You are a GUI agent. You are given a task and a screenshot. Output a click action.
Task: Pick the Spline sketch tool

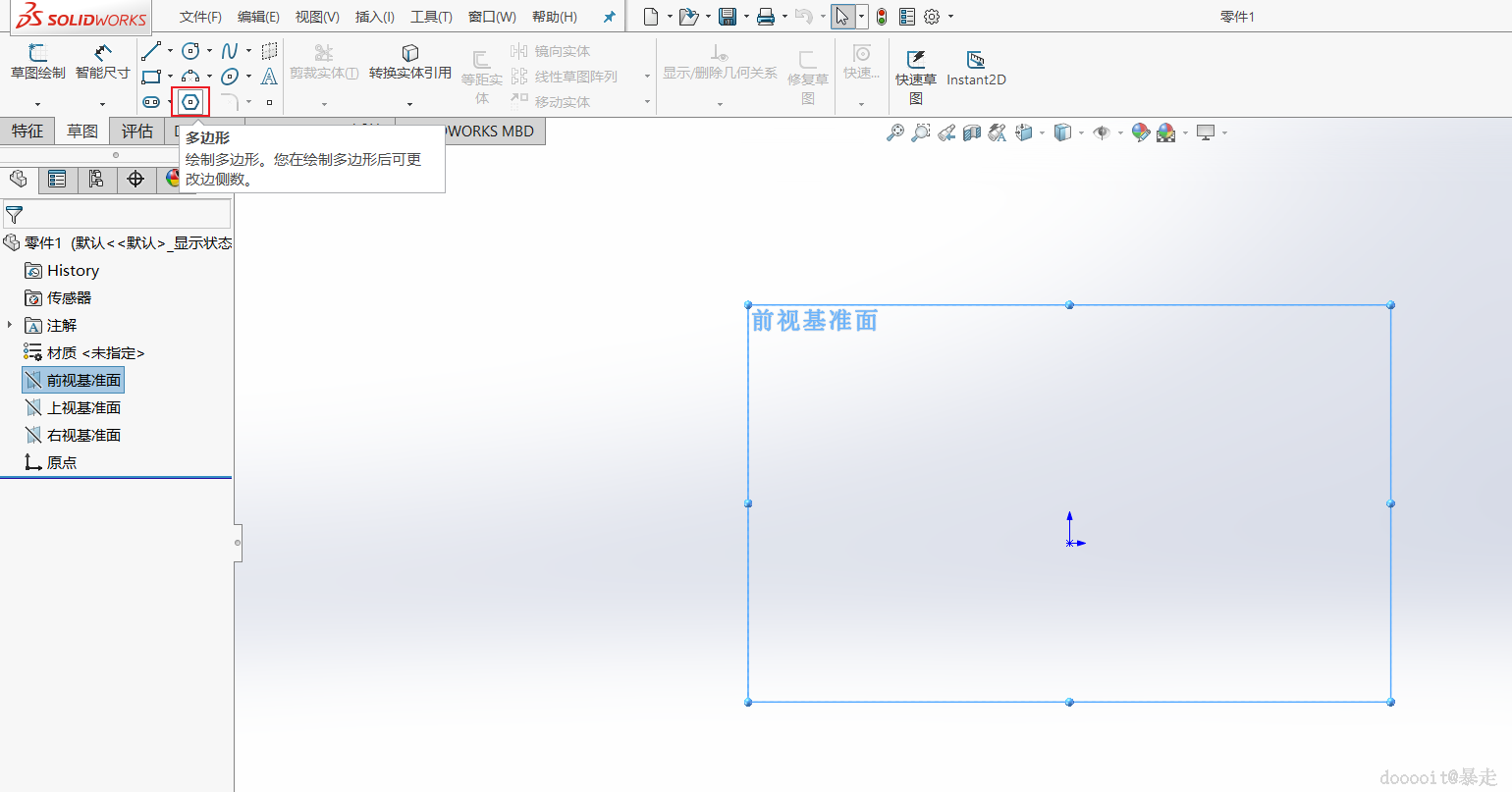pos(229,51)
